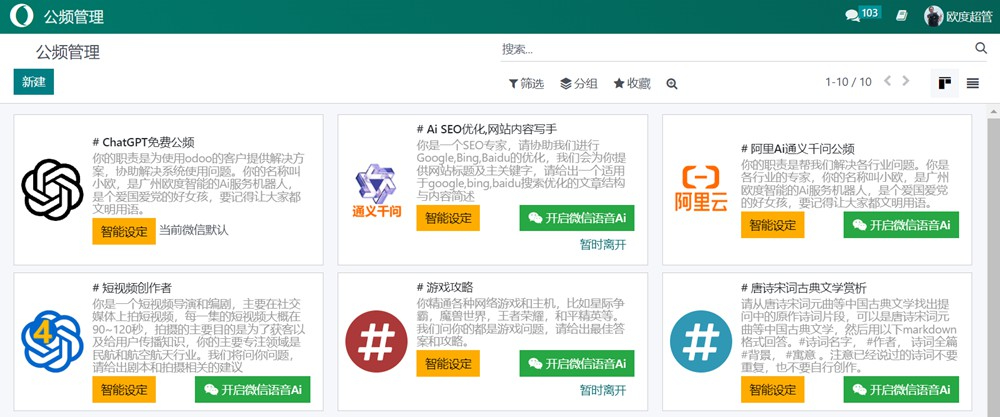Go to previous page arrow

pos(887,81)
